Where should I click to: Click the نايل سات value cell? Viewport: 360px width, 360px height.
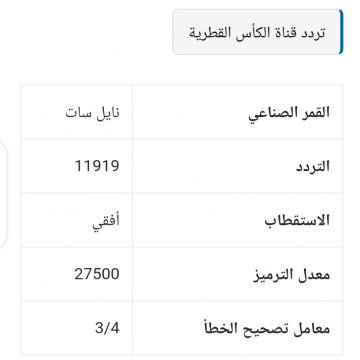point(76,112)
